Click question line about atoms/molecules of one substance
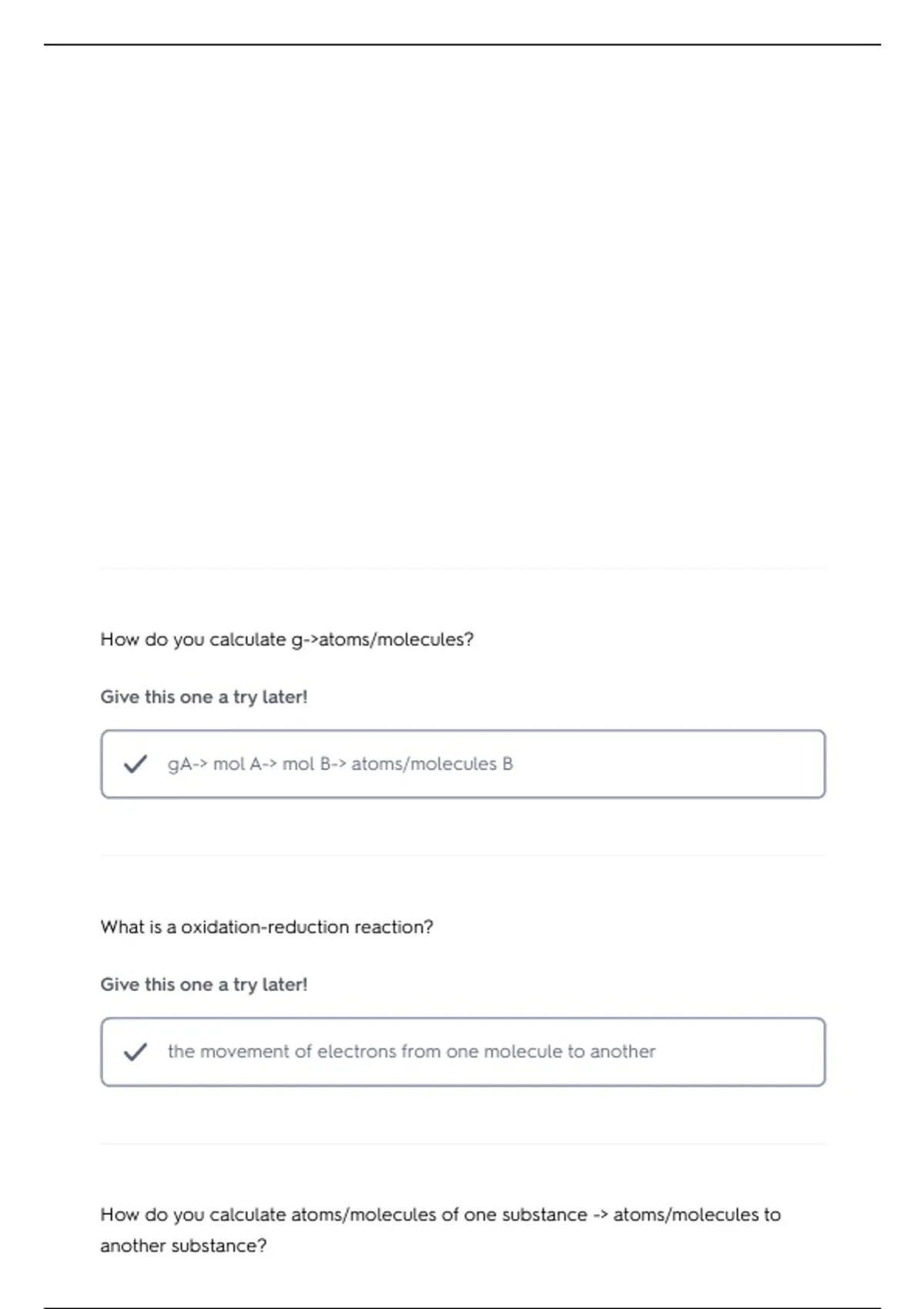924x1309 pixels. coord(440,1215)
